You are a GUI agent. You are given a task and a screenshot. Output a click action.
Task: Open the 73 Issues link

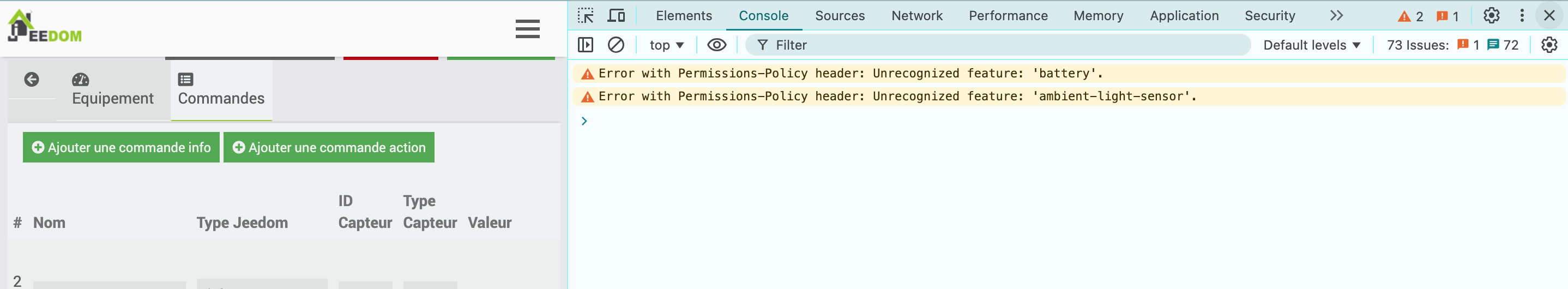pyautogui.click(x=1452, y=45)
